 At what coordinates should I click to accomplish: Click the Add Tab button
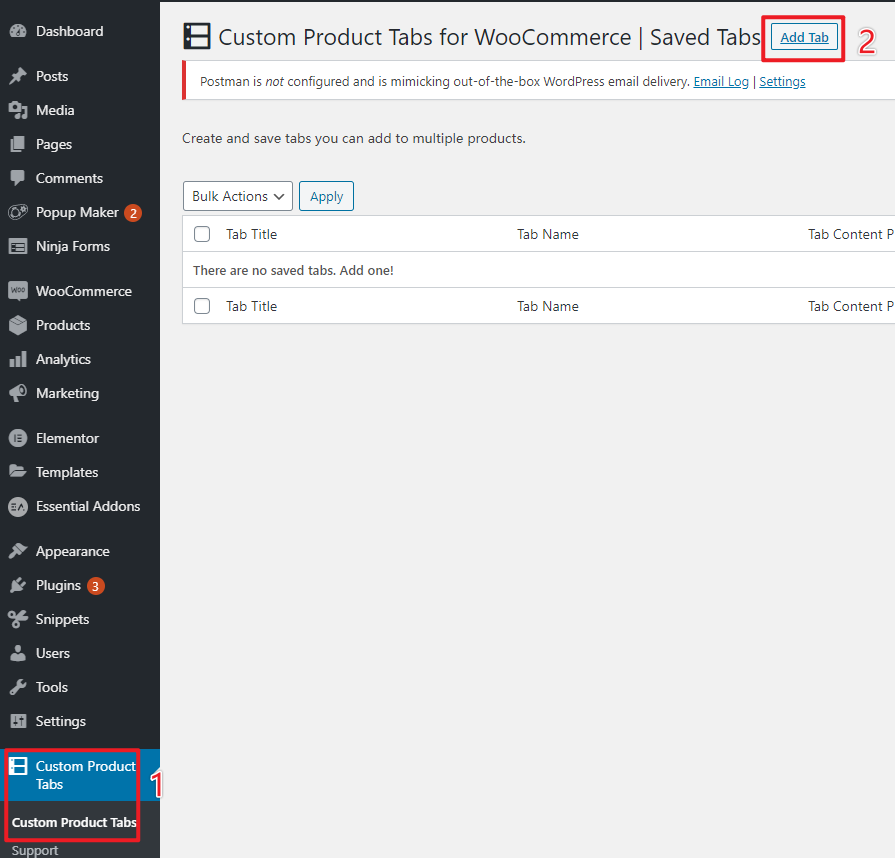(x=804, y=37)
